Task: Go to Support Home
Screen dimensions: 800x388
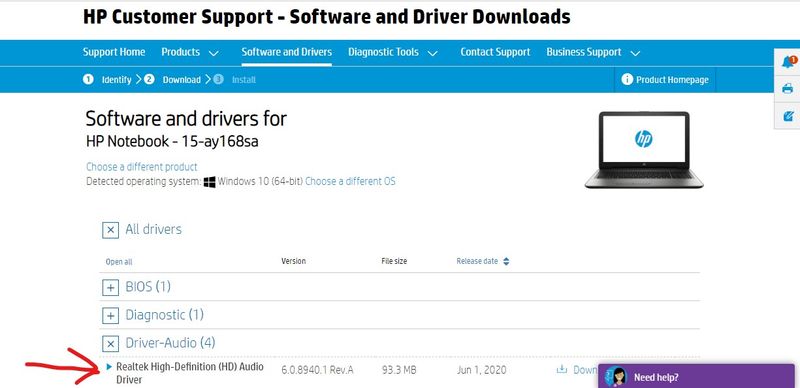Action: tap(114, 52)
